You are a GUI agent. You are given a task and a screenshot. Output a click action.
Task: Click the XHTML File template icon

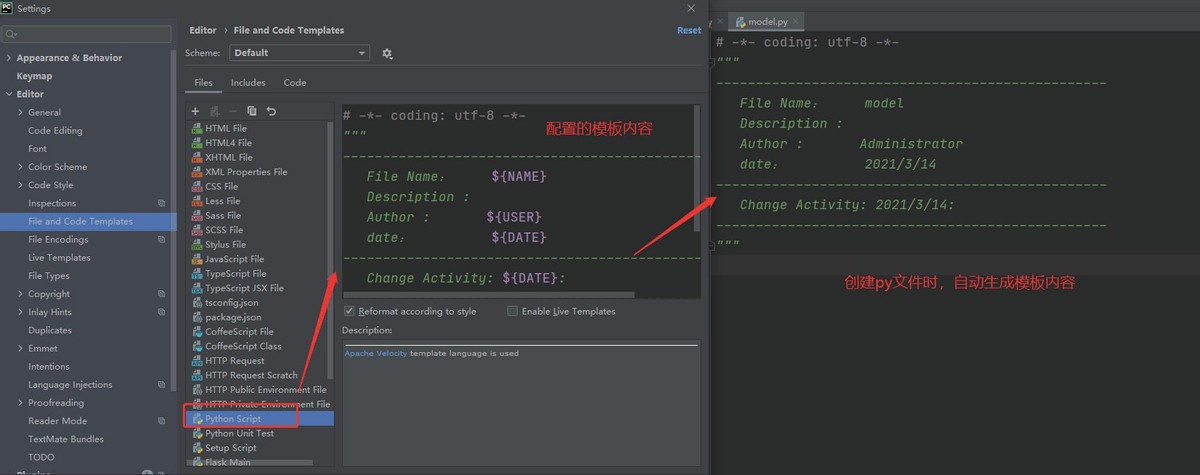197,157
